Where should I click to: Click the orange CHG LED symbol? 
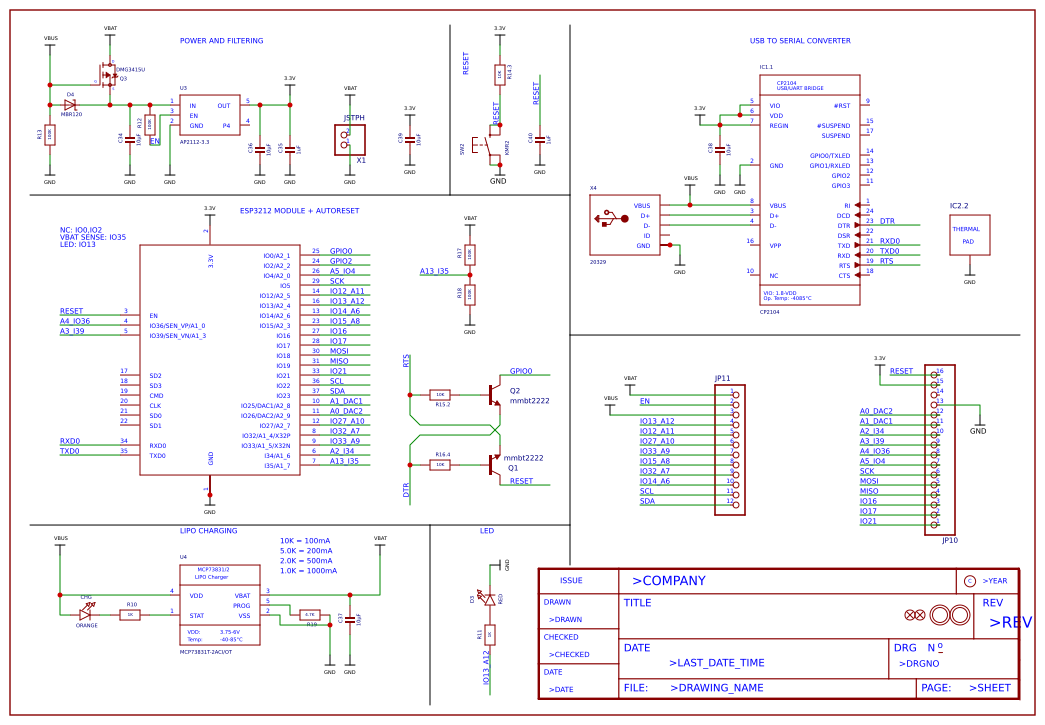point(86,611)
